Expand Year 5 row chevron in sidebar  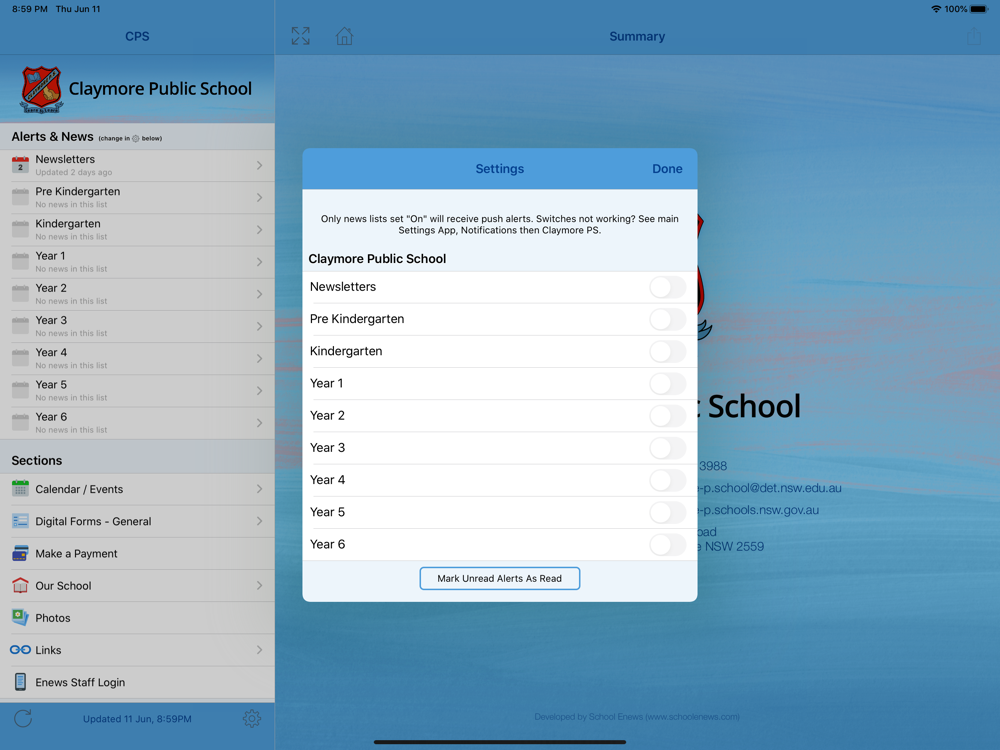click(x=260, y=390)
